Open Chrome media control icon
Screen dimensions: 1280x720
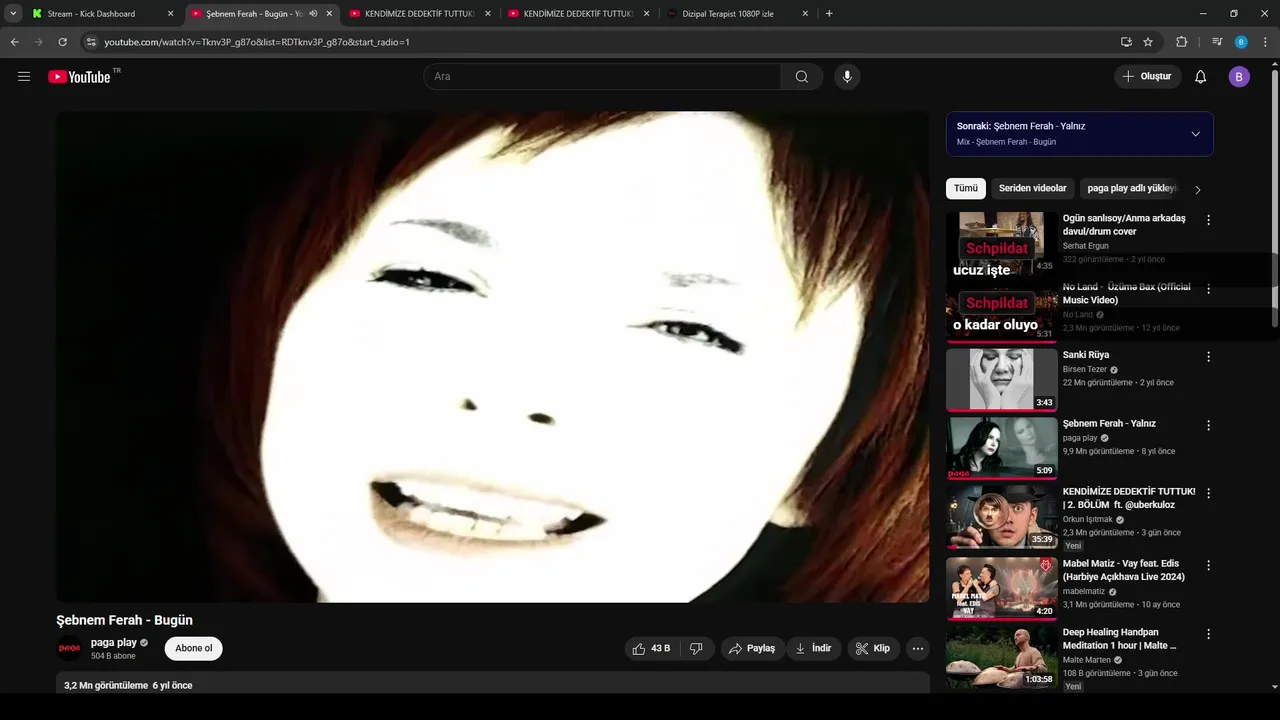pyautogui.click(x=1216, y=42)
